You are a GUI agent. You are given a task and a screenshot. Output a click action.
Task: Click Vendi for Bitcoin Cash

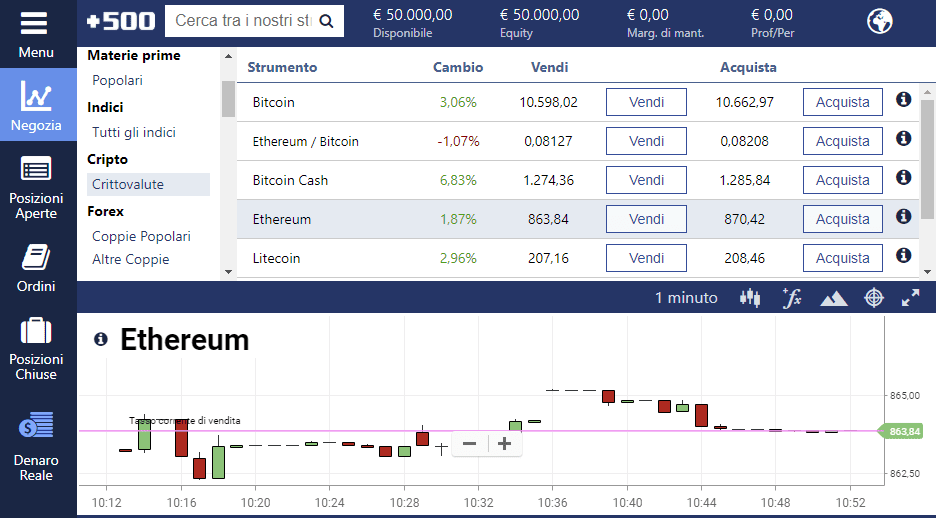(x=646, y=180)
